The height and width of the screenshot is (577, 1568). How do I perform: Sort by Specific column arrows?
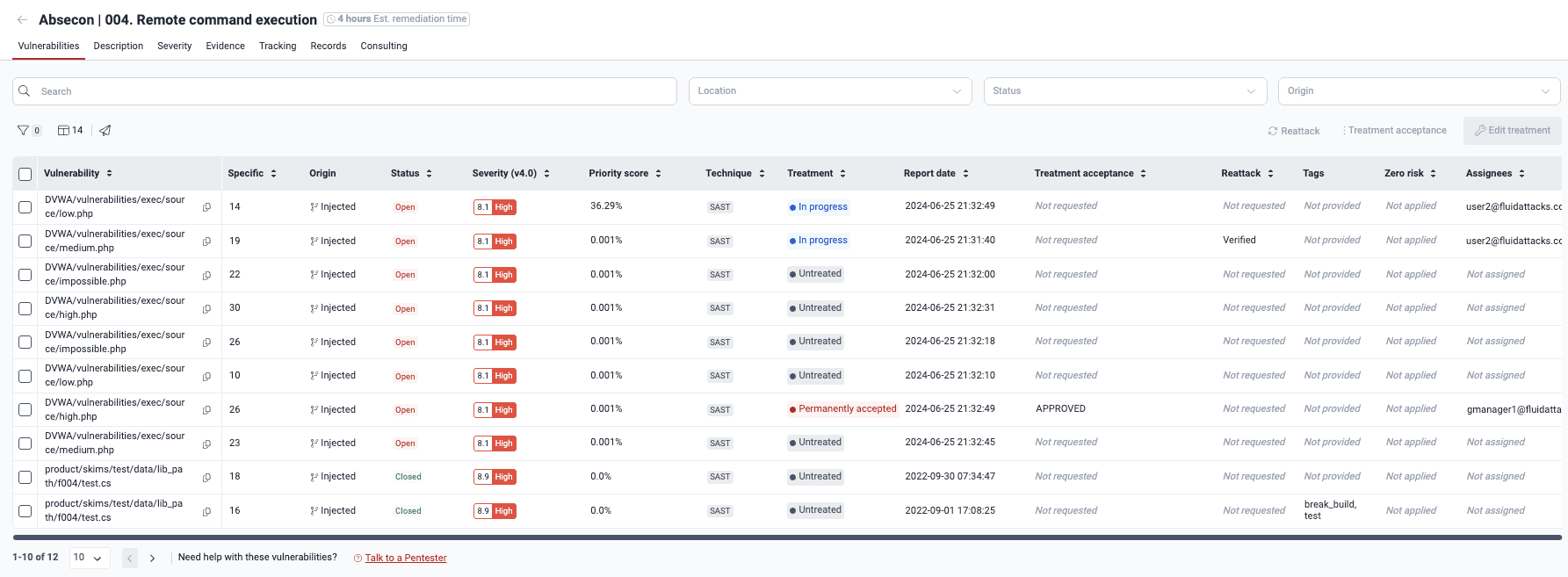coord(274,174)
